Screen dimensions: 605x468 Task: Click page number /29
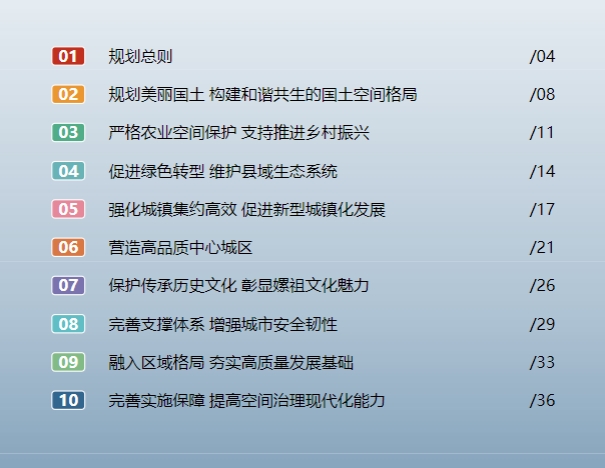point(542,324)
